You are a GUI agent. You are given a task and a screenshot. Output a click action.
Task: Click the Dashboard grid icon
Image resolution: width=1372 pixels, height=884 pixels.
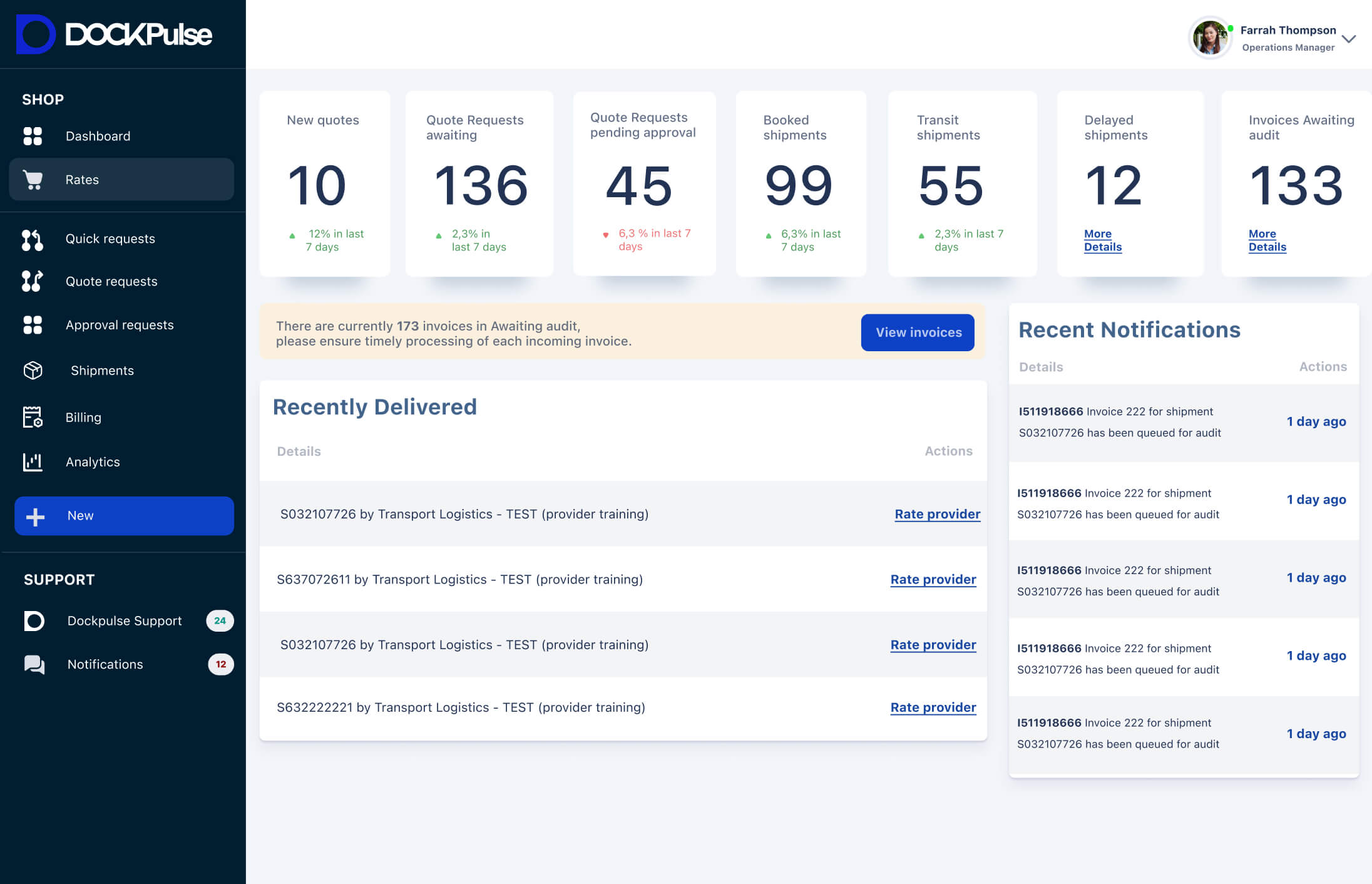[33, 136]
